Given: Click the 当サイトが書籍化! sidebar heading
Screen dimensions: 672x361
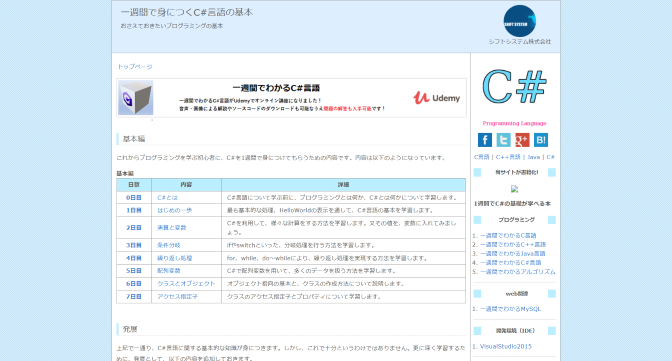Looking at the screenshot, I should point(516,172).
